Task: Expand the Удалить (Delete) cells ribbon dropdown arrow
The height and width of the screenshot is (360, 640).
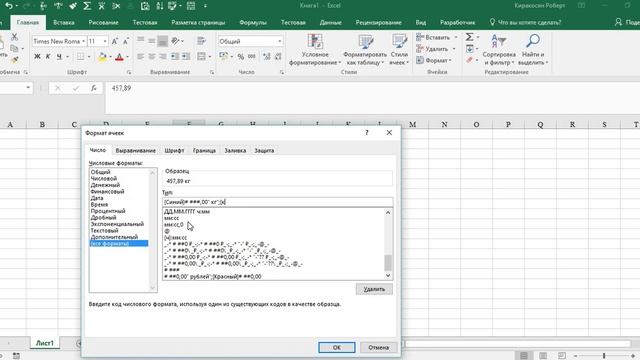Action: click(x=454, y=49)
